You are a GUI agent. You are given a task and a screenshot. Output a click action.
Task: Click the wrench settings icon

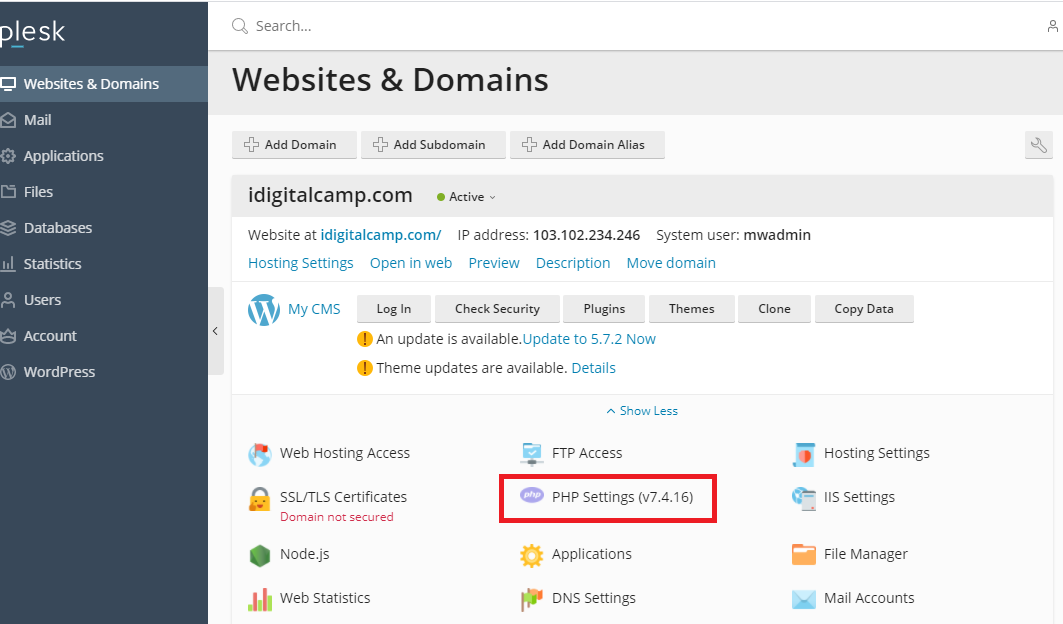click(1039, 145)
